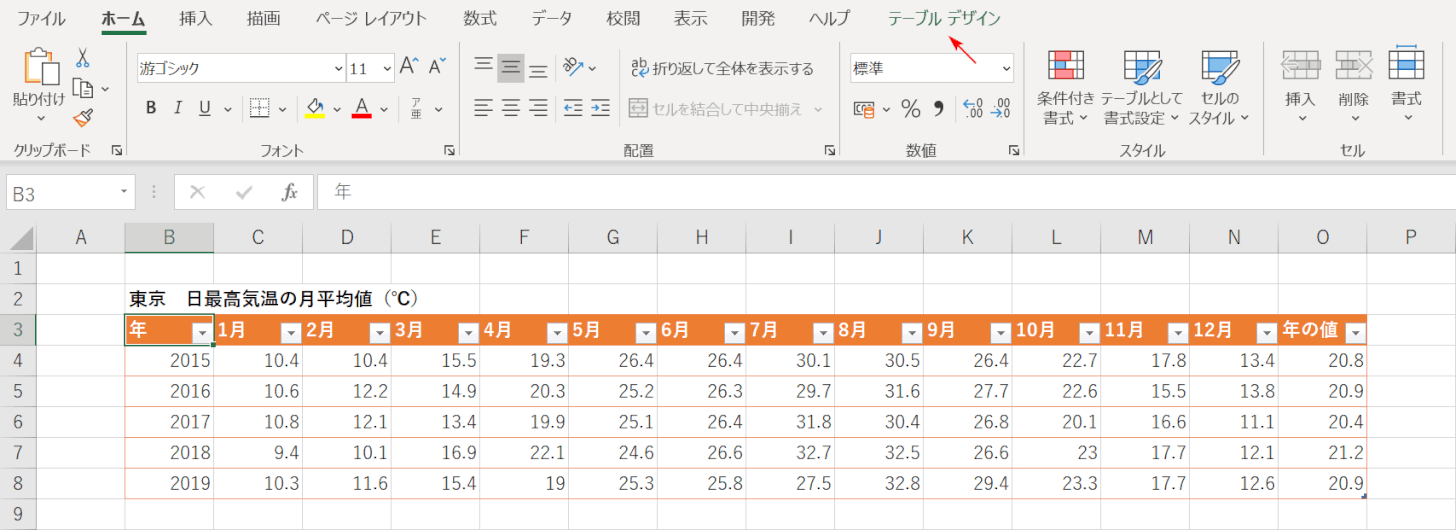The height and width of the screenshot is (530, 1456).
Task: Open font settings dialog launcher
Action: 448,150
